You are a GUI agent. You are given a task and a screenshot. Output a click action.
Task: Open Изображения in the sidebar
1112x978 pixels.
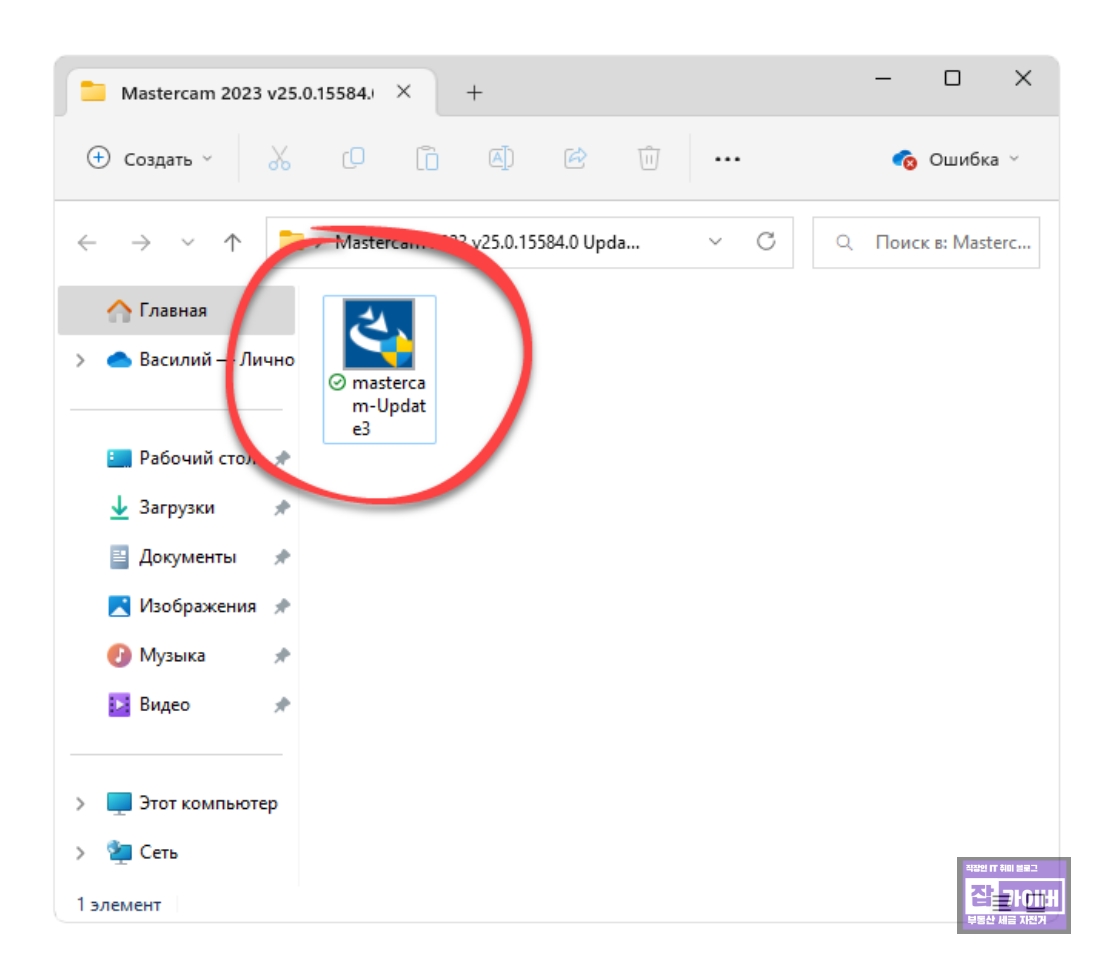(182, 606)
